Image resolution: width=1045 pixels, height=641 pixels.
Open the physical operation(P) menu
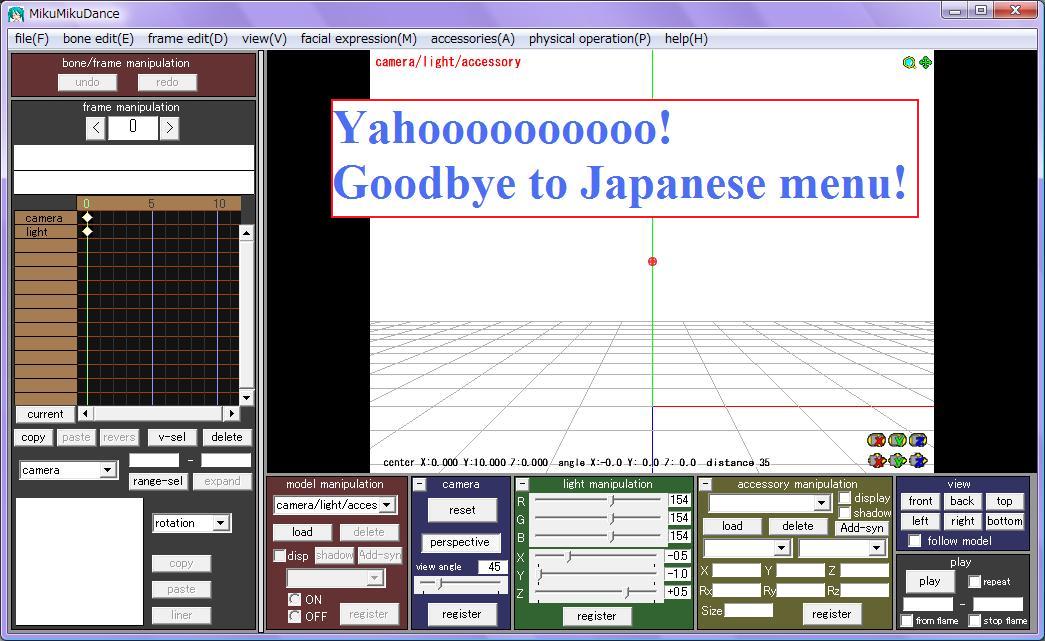[590, 39]
